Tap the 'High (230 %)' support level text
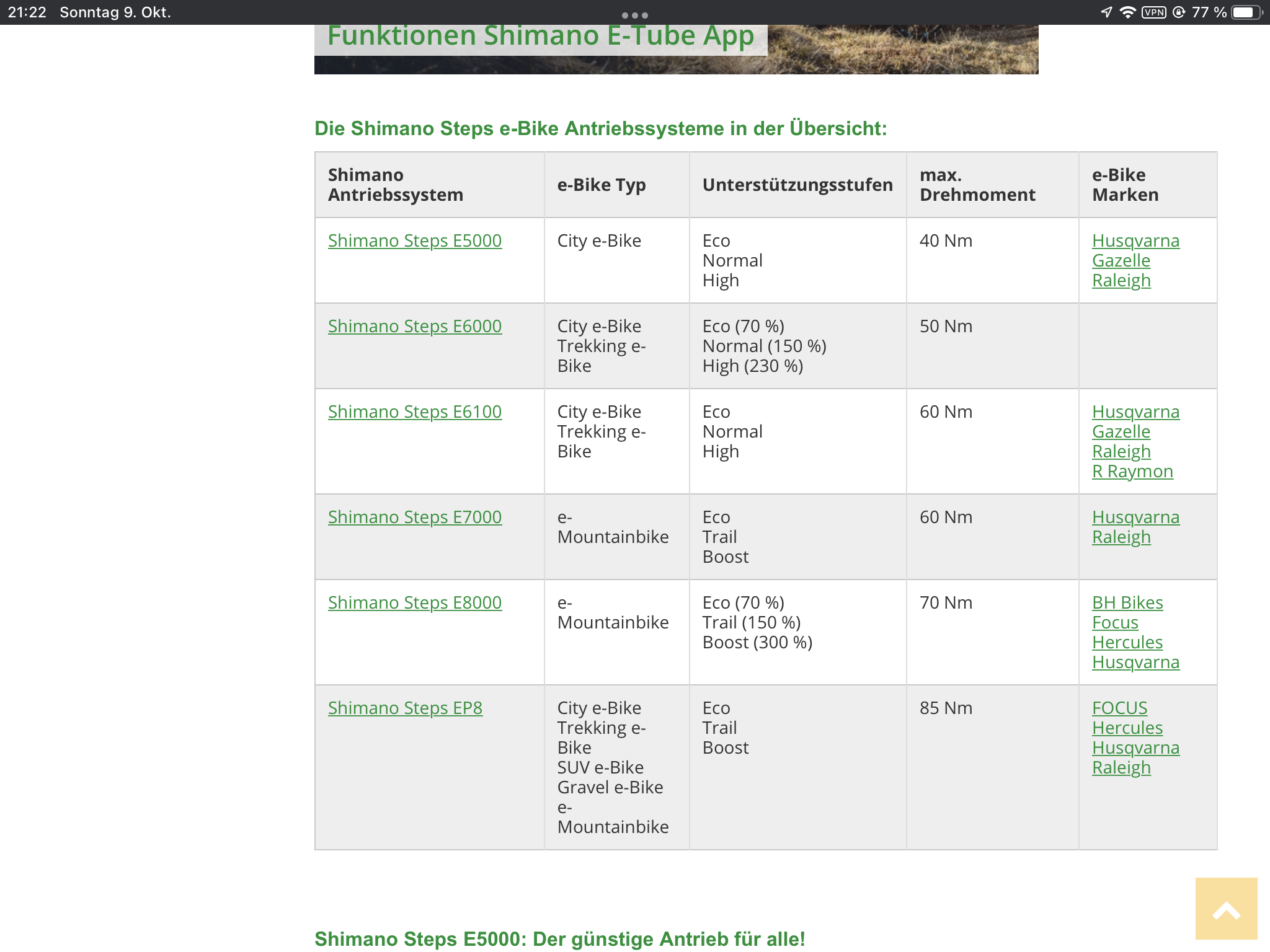Viewport: 1270px width, 952px height. 753,366
